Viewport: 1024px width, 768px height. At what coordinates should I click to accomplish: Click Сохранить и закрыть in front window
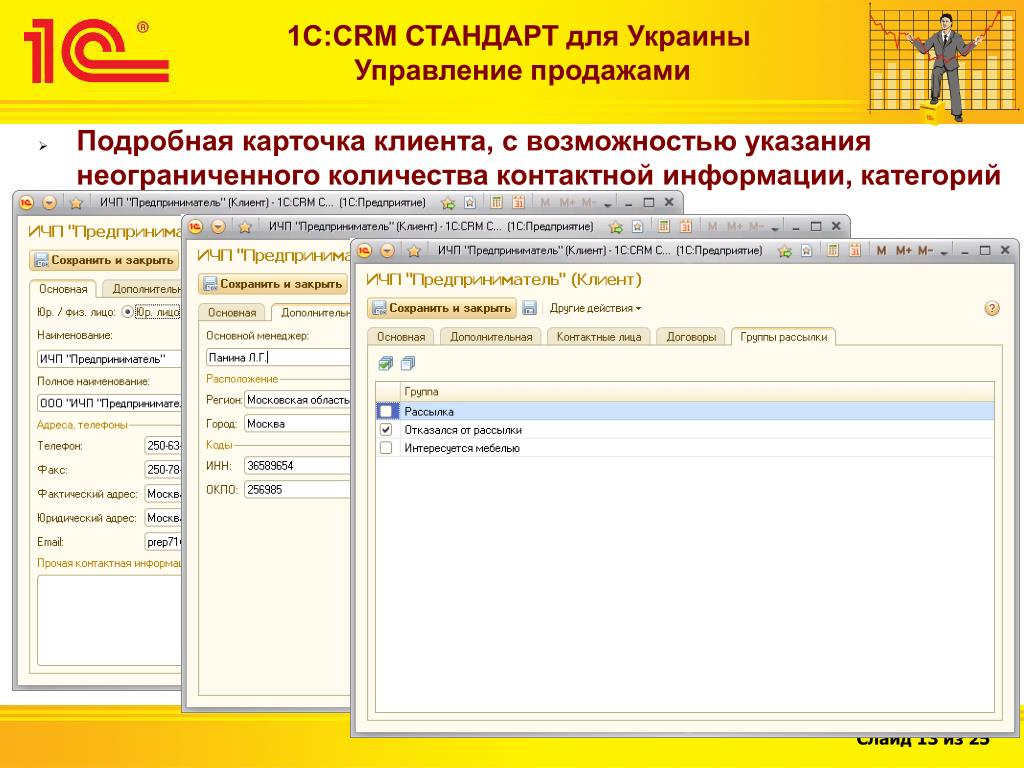tap(442, 308)
